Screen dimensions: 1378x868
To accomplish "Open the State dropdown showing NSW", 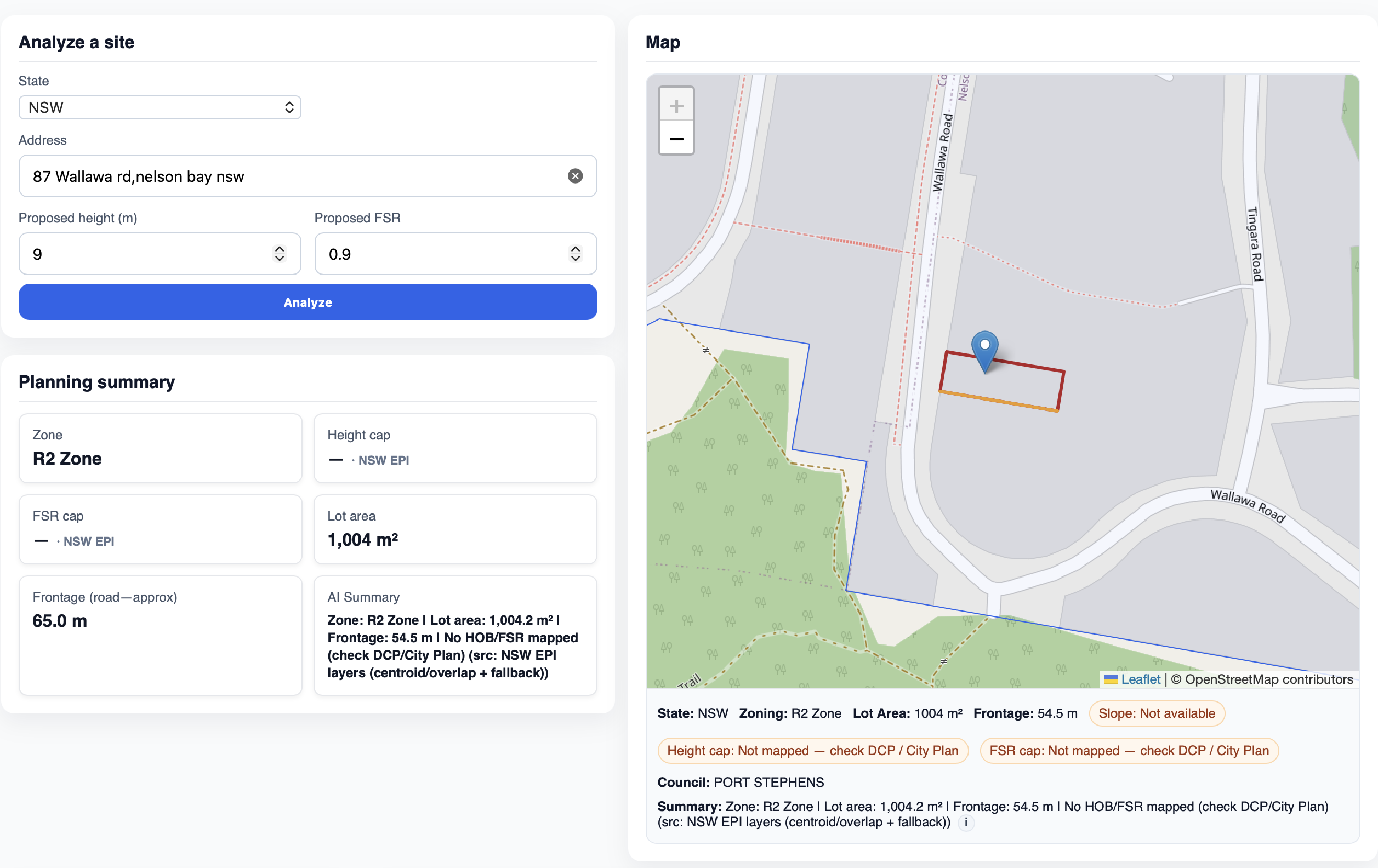I will pos(160,107).
